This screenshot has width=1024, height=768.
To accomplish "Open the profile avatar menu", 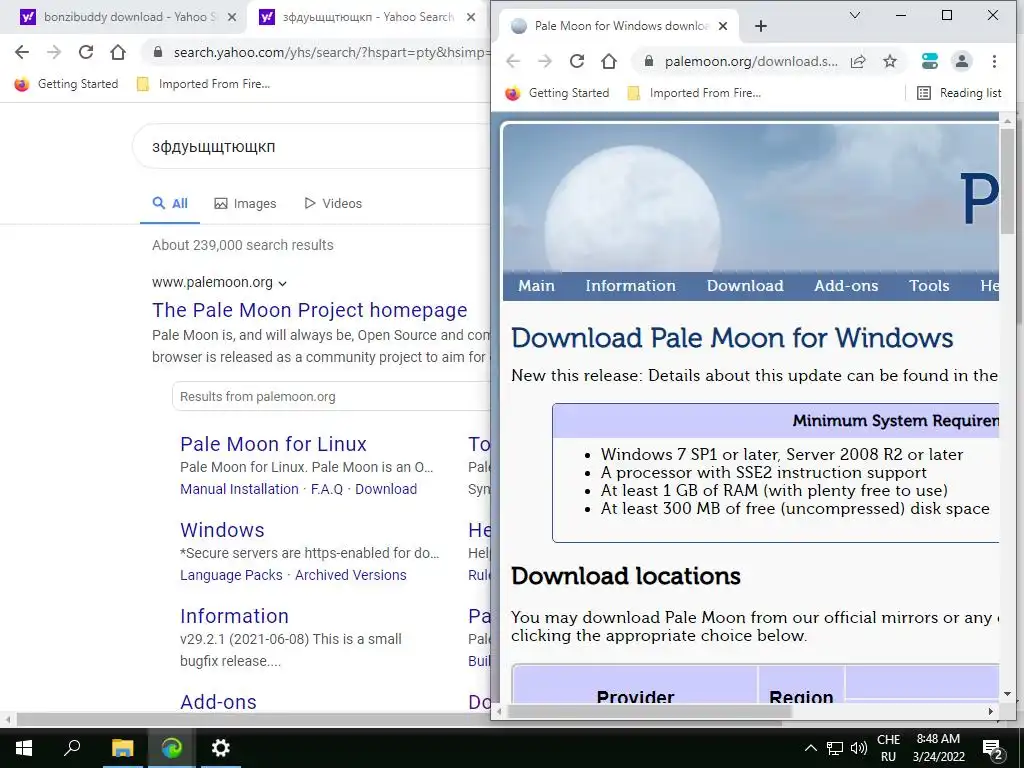I will coord(961,61).
